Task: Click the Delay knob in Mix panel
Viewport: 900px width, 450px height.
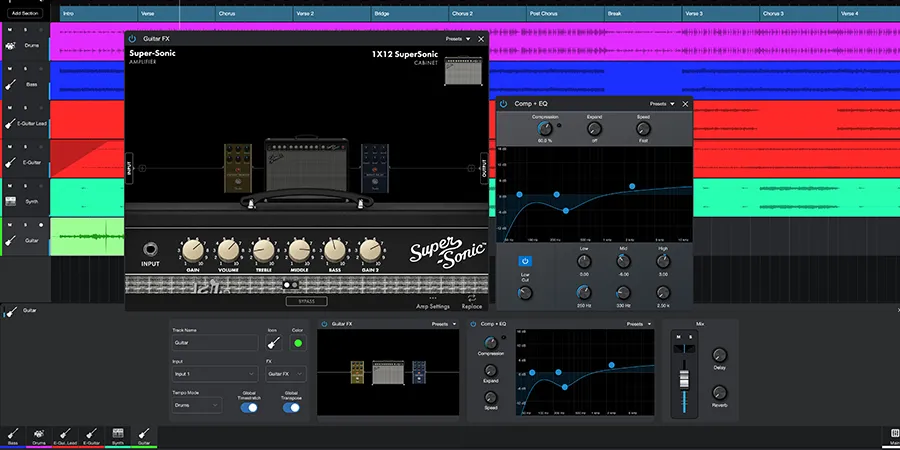Action: coord(719,355)
